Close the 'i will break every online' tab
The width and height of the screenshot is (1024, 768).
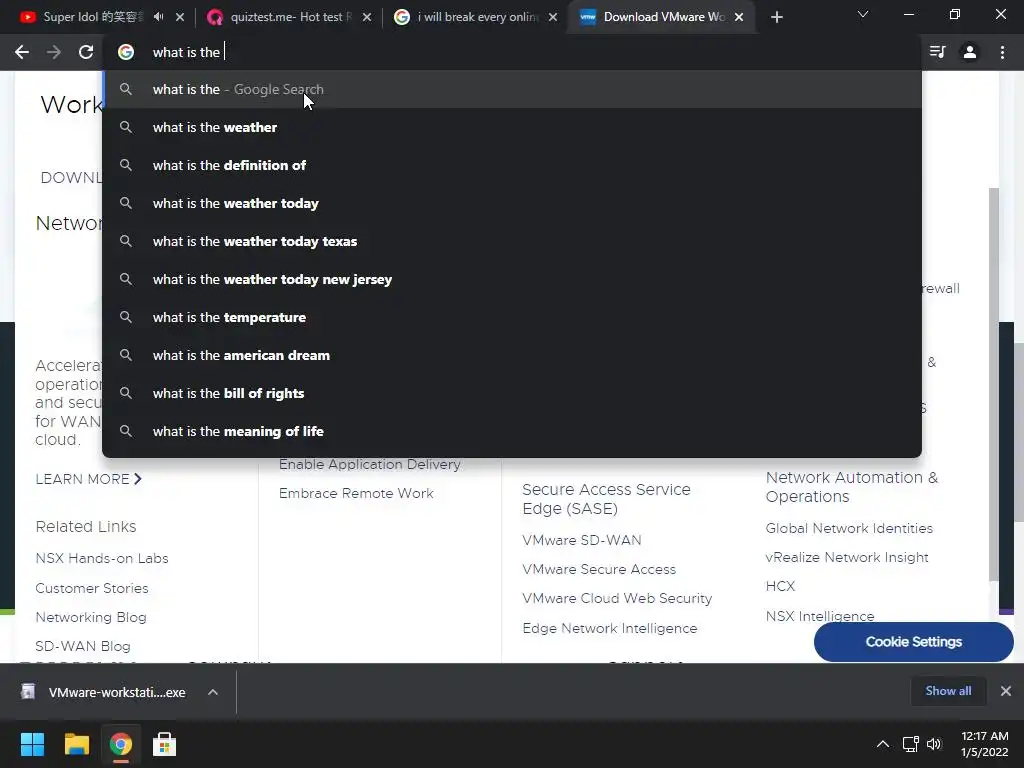point(553,17)
